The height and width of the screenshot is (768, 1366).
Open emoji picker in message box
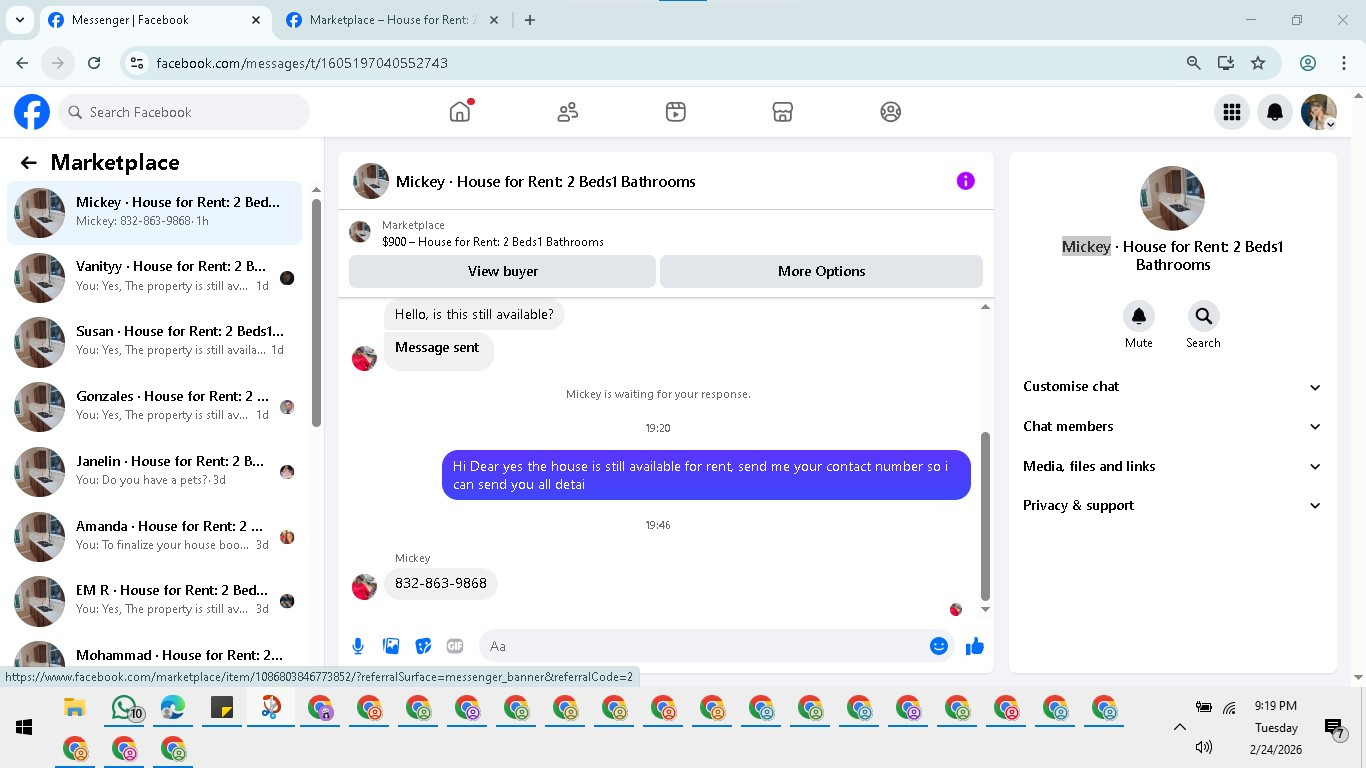[939, 646]
